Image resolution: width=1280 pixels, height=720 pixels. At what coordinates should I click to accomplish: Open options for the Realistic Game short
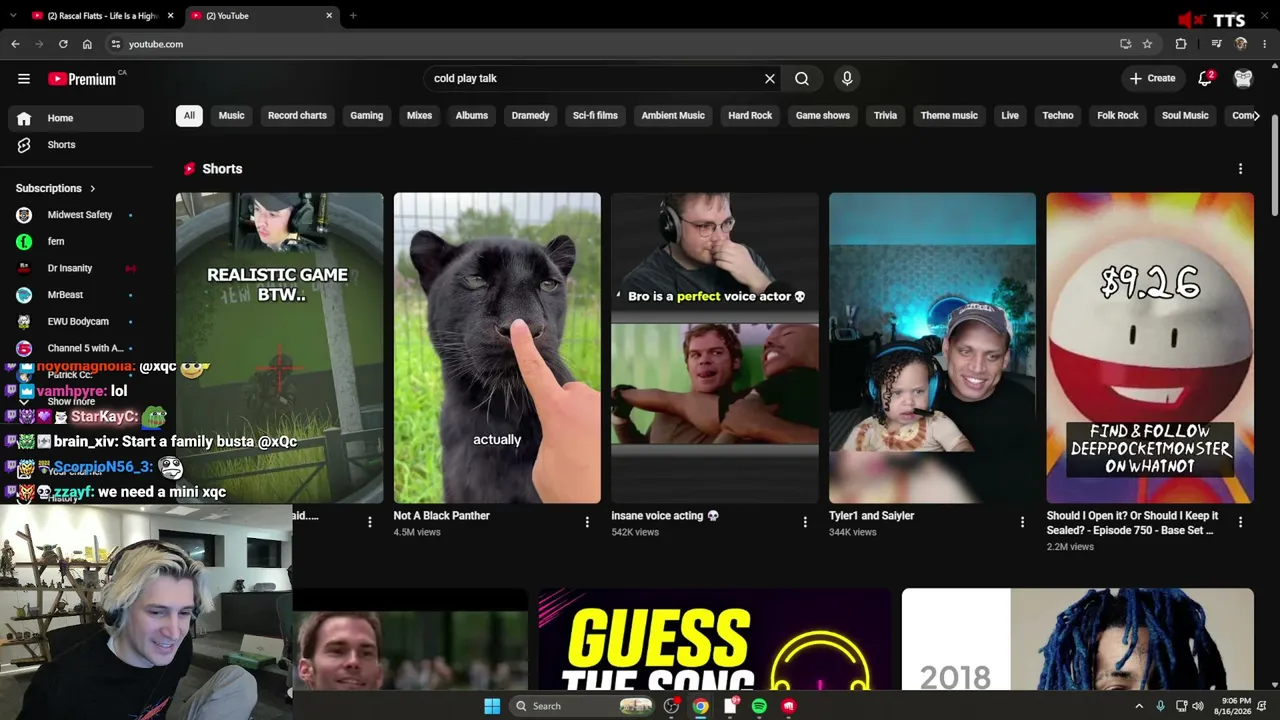370,522
